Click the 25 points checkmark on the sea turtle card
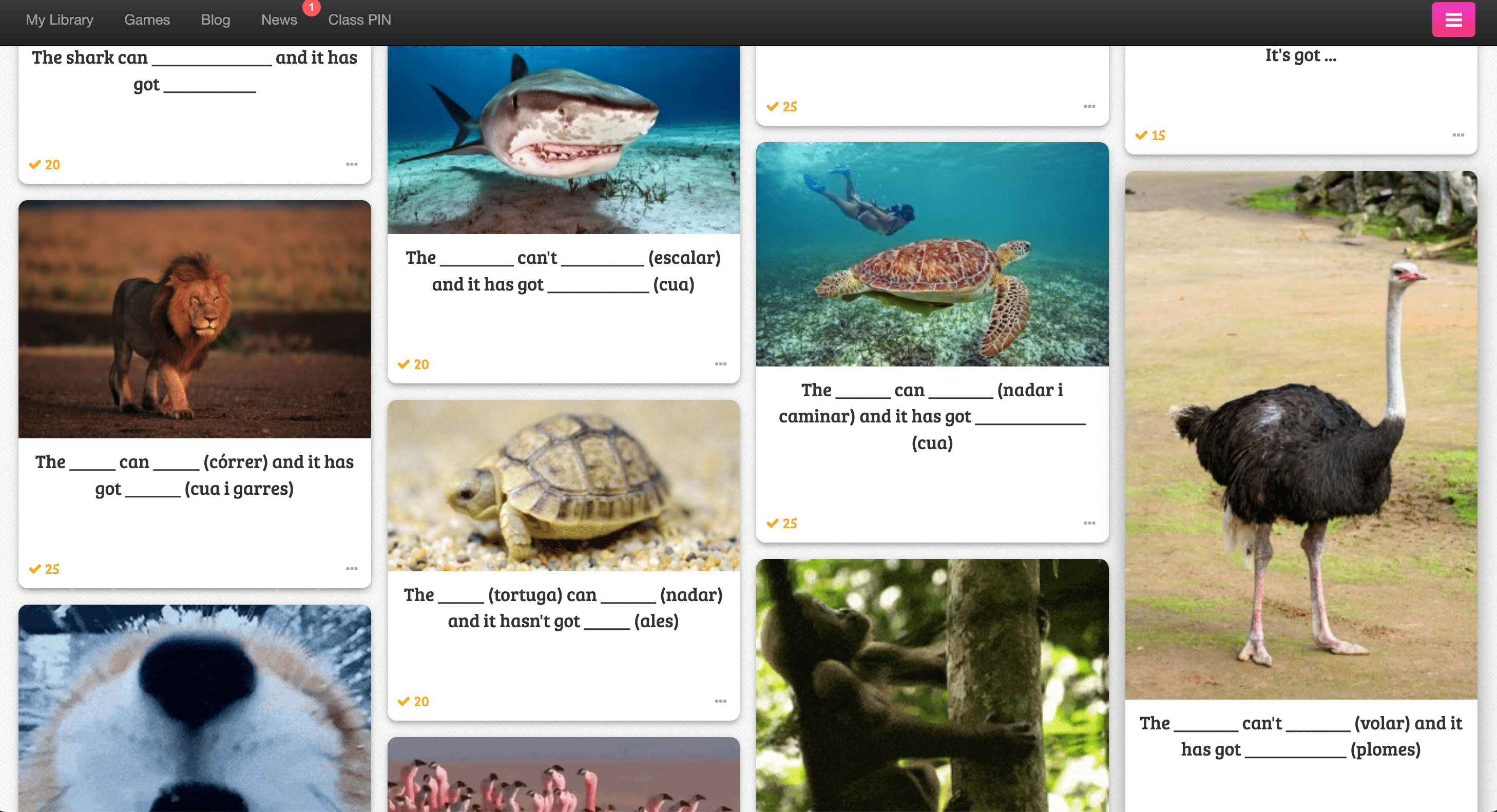The width and height of the screenshot is (1497, 812). [x=782, y=524]
